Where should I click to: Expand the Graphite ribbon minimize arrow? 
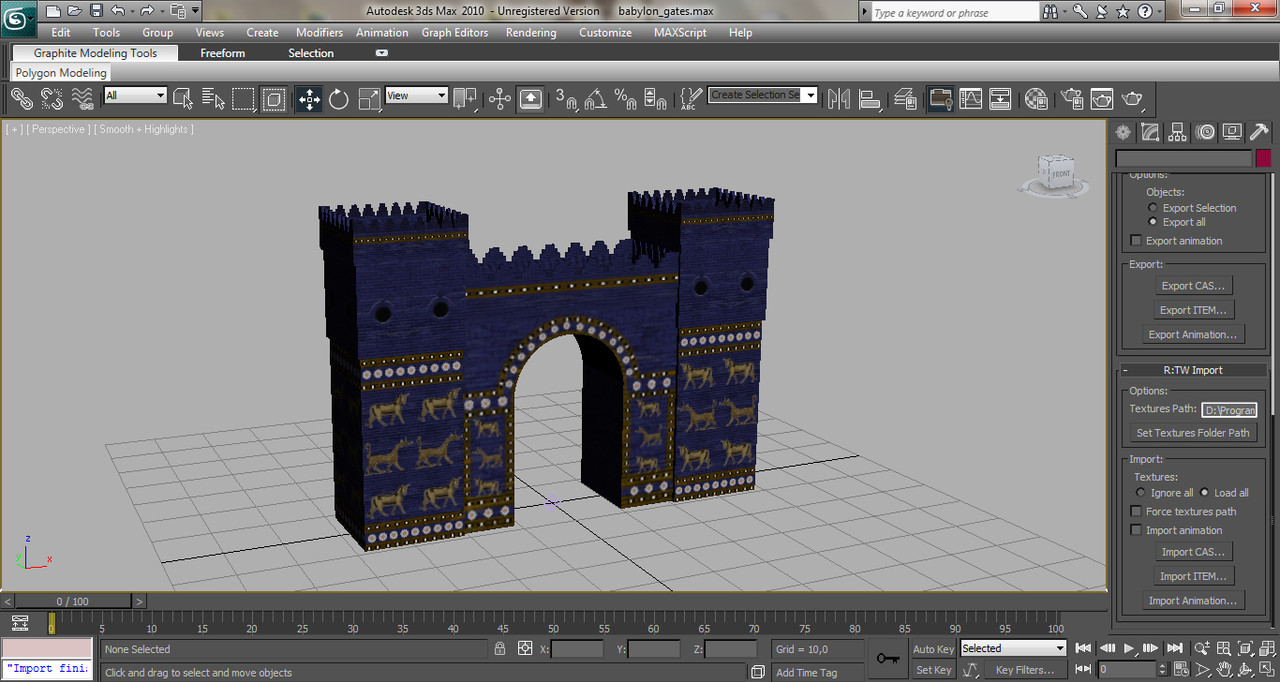point(381,53)
